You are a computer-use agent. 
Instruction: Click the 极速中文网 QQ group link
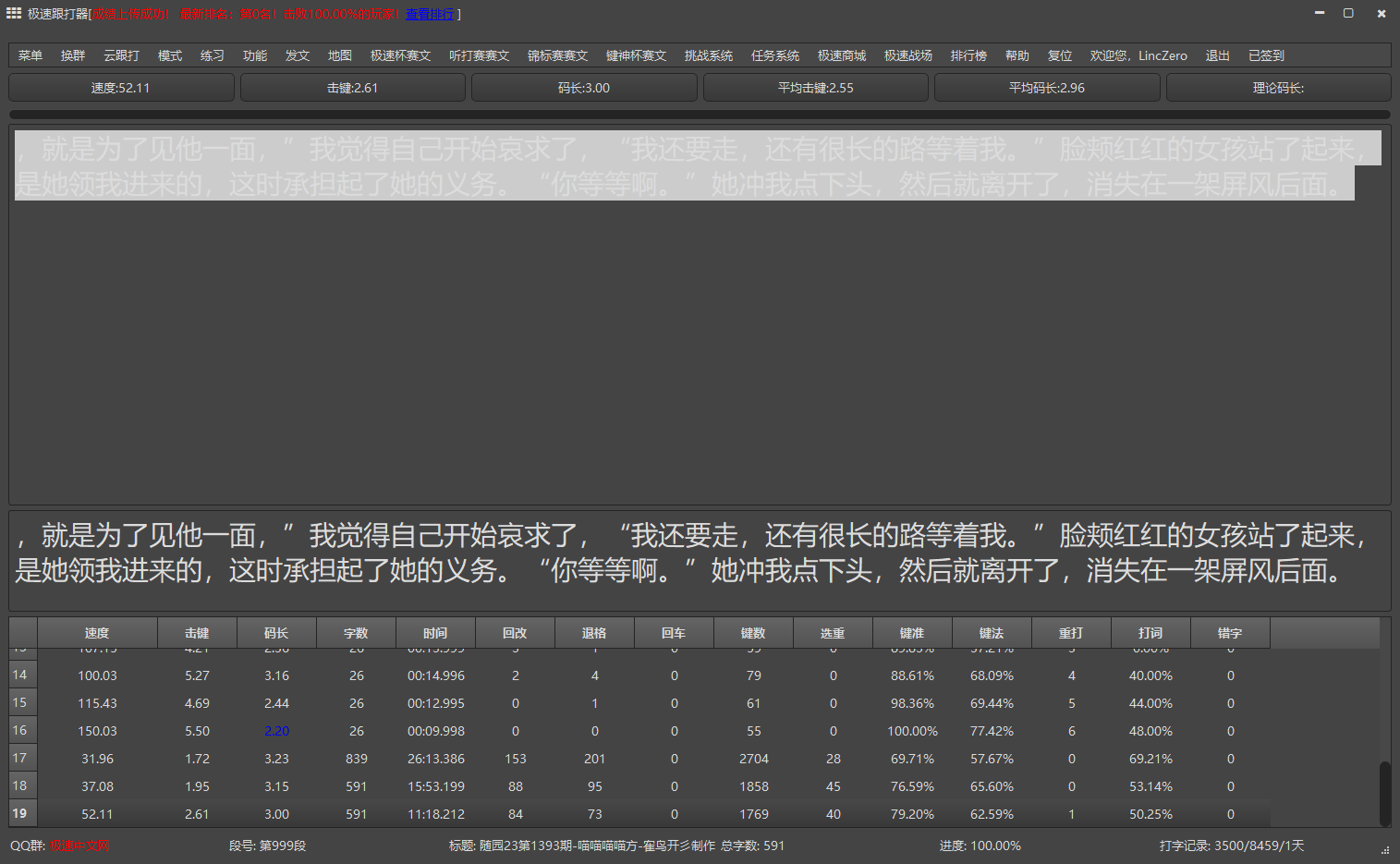coord(79,846)
